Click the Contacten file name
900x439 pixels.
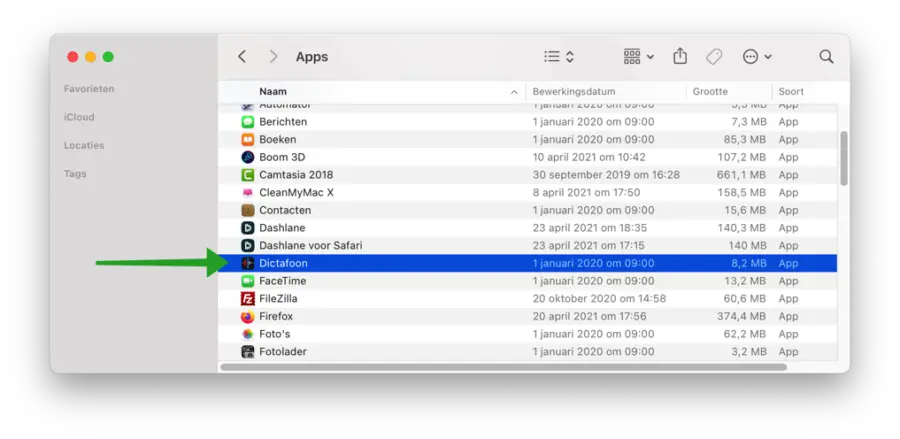point(285,210)
